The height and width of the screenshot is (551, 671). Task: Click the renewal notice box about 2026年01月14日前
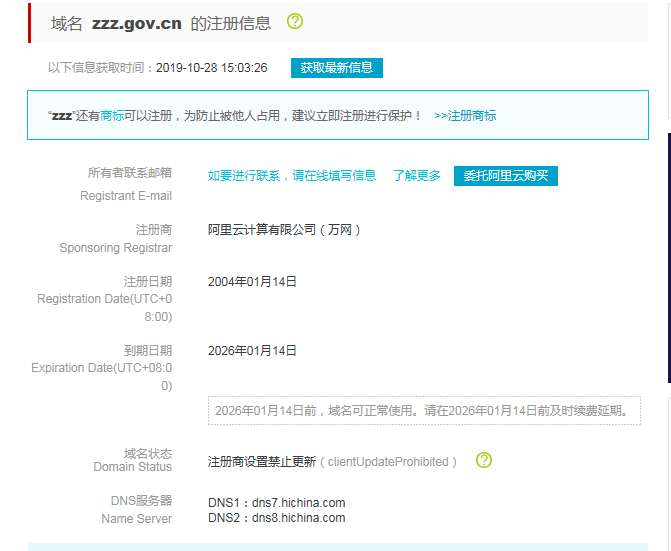[x=424, y=411]
